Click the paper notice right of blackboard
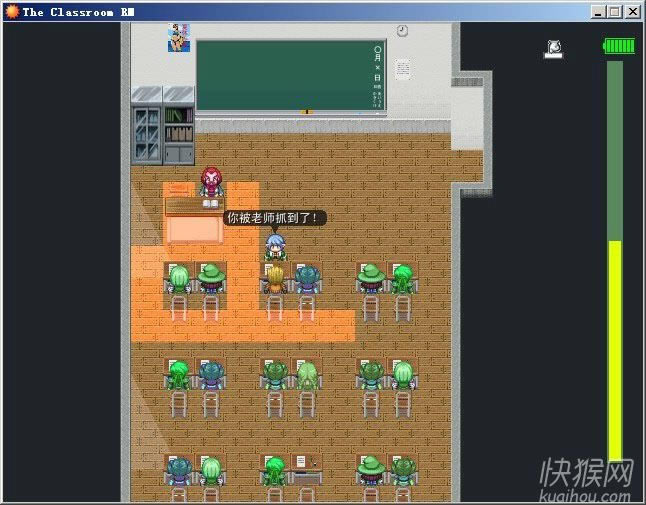 402,69
